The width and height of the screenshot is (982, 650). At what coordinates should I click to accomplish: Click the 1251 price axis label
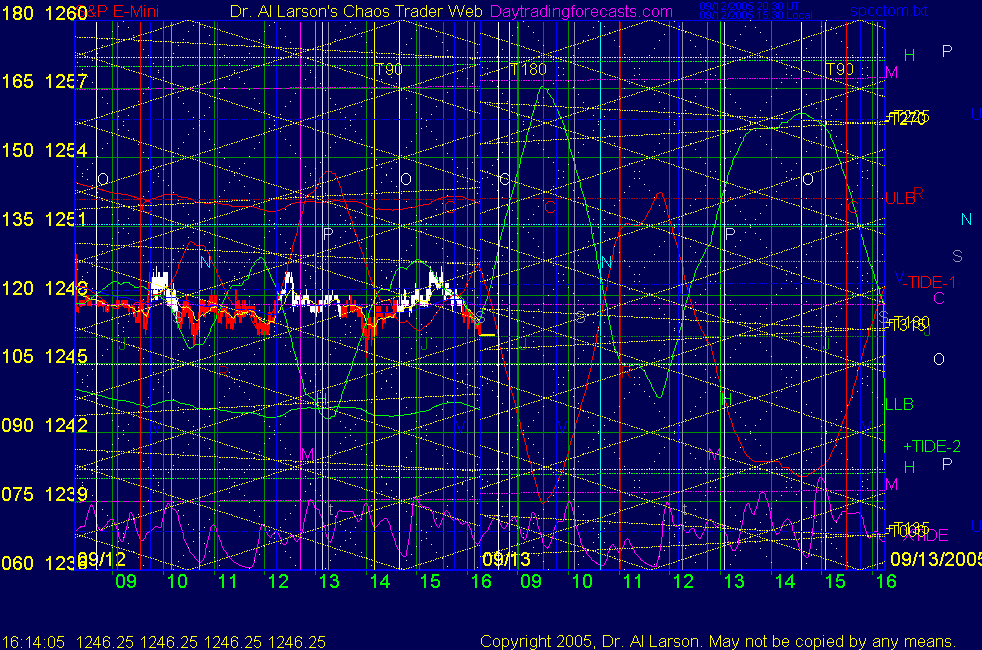(x=66, y=219)
